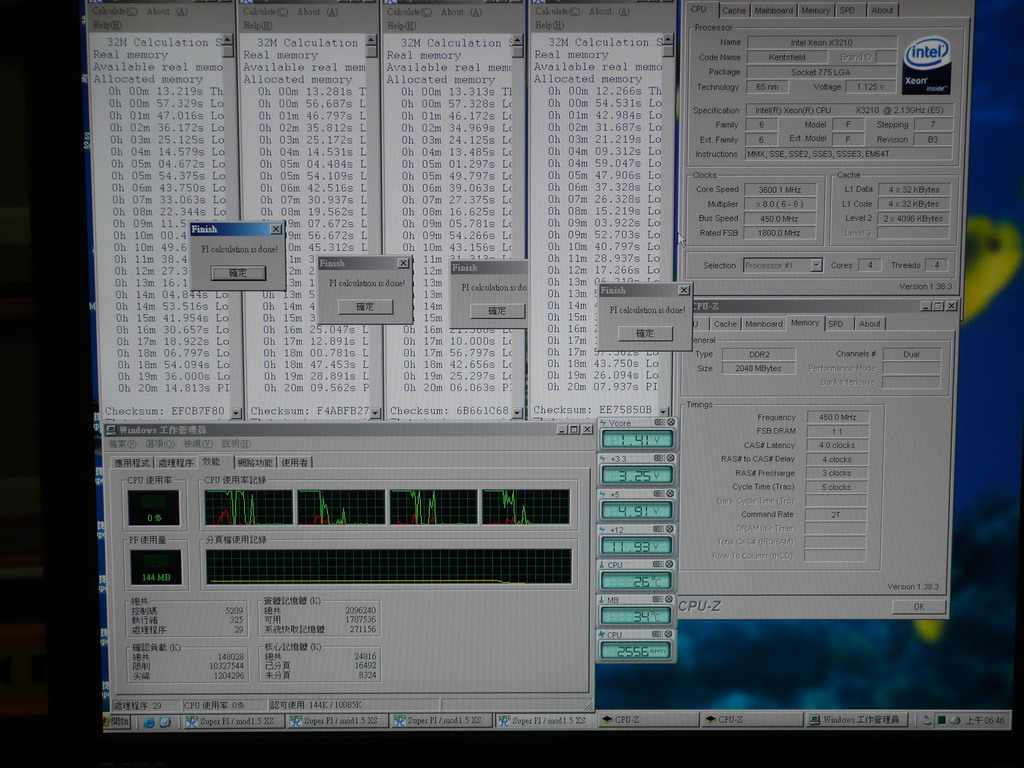Screen dimensions: 1024x768
Task: Click OK in the CPU-Z memory window
Action: point(919,607)
